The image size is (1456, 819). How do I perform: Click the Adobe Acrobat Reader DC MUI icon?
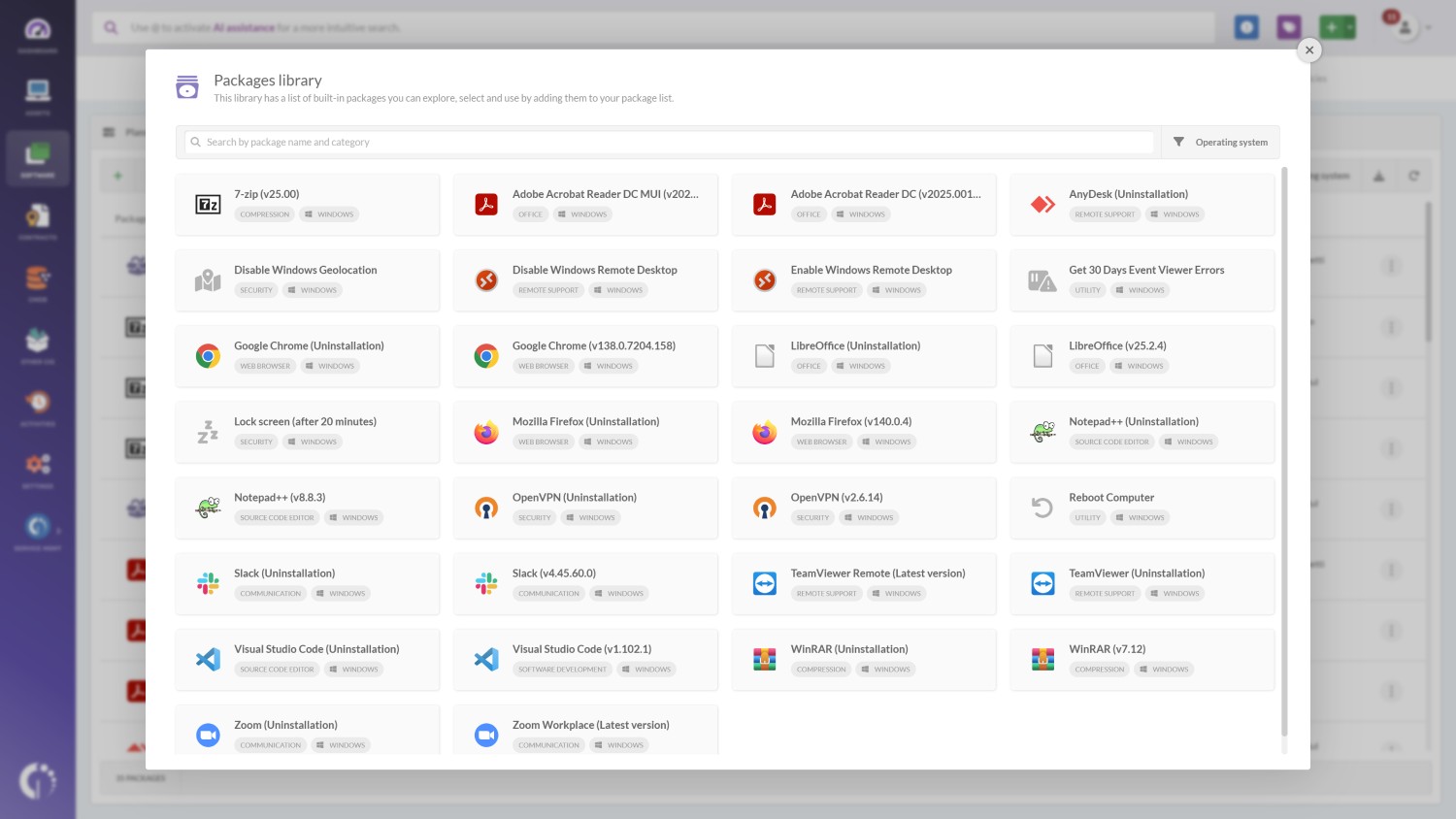(486, 205)
